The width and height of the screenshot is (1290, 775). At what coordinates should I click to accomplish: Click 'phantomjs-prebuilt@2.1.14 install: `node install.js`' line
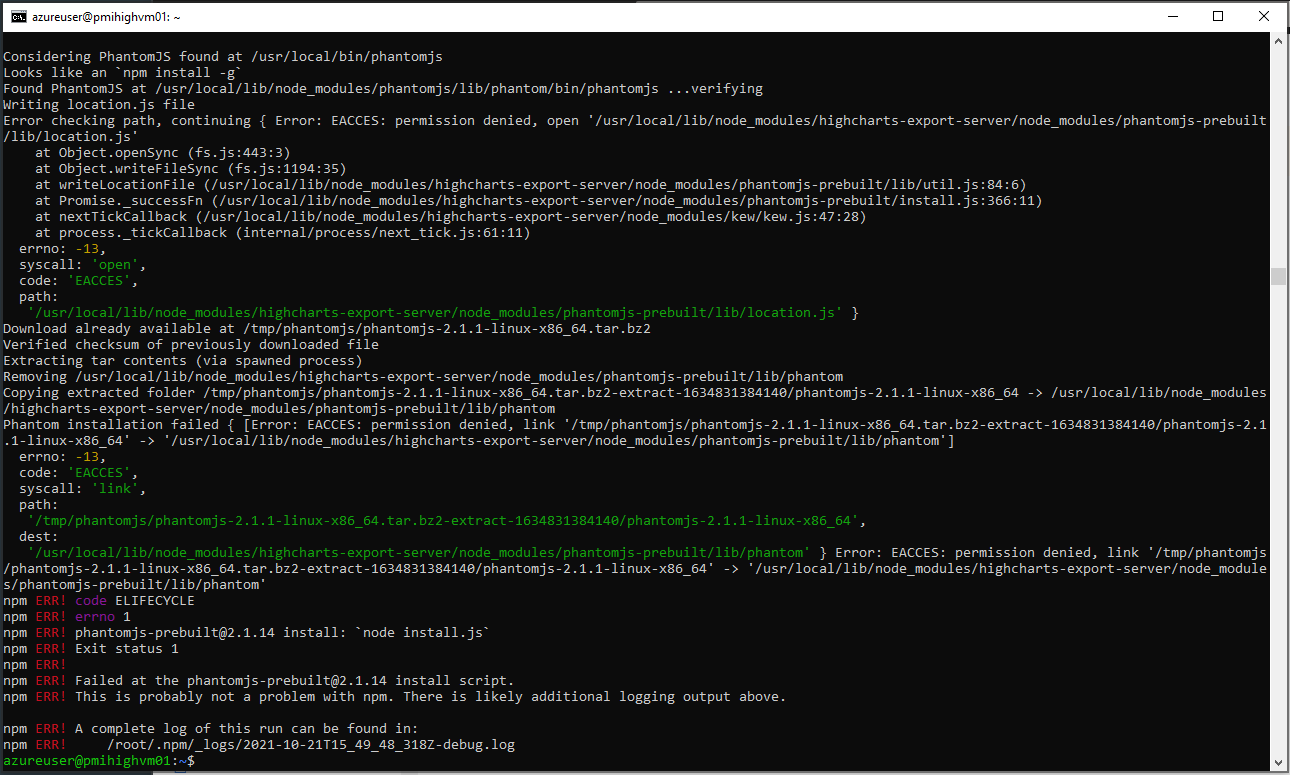247,633
